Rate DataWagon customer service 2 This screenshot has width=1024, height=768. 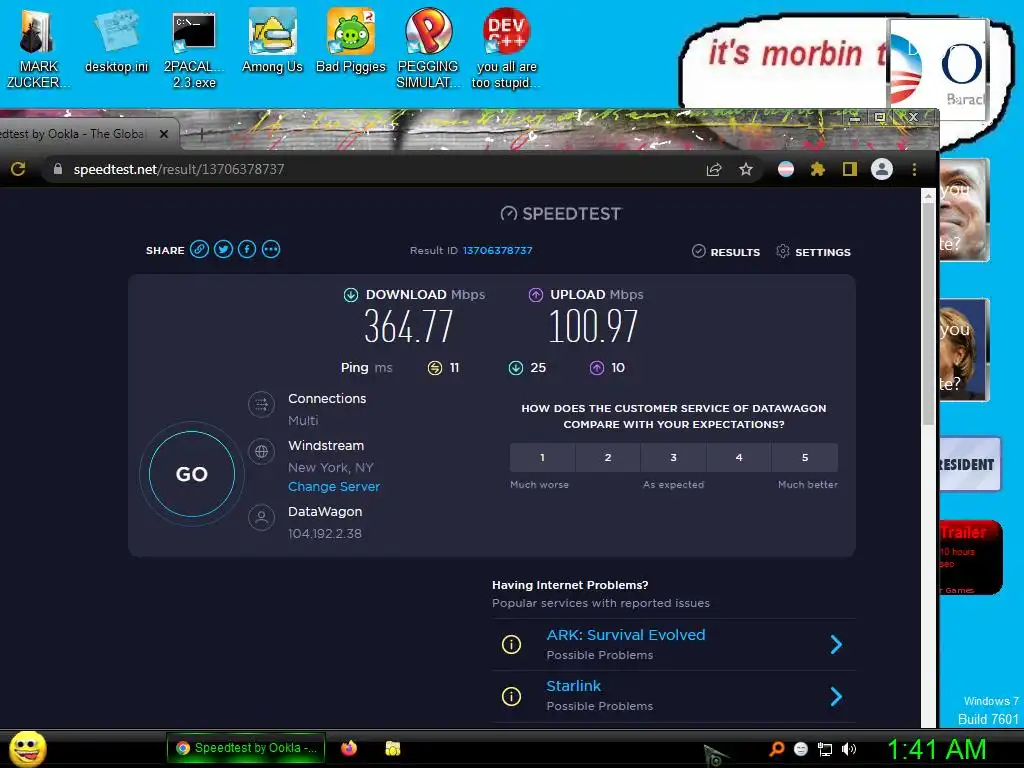tap(608, 457)
